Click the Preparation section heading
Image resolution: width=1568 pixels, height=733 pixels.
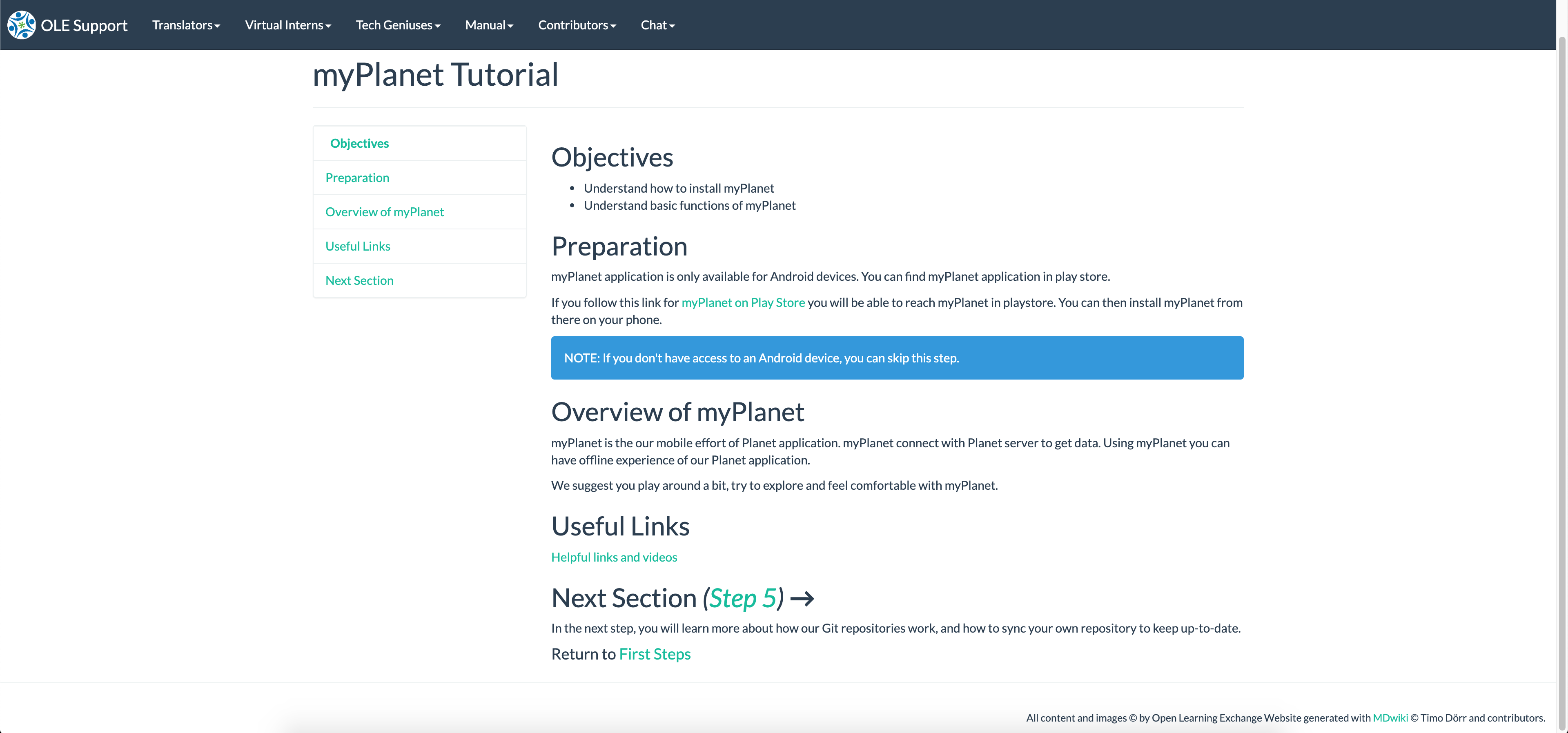[x=619, y=247]
